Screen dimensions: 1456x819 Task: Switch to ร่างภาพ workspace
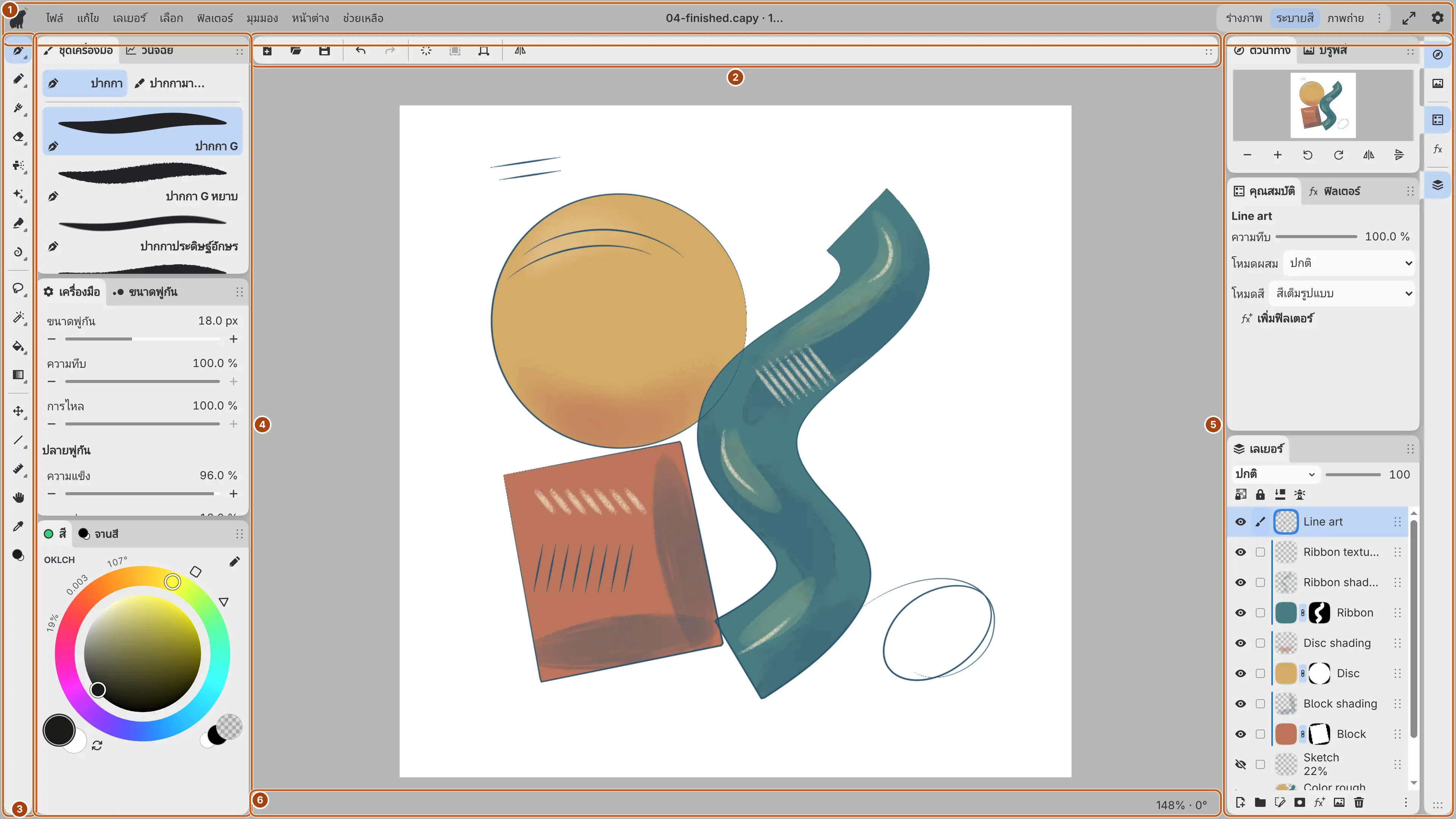pos(1244,18)
